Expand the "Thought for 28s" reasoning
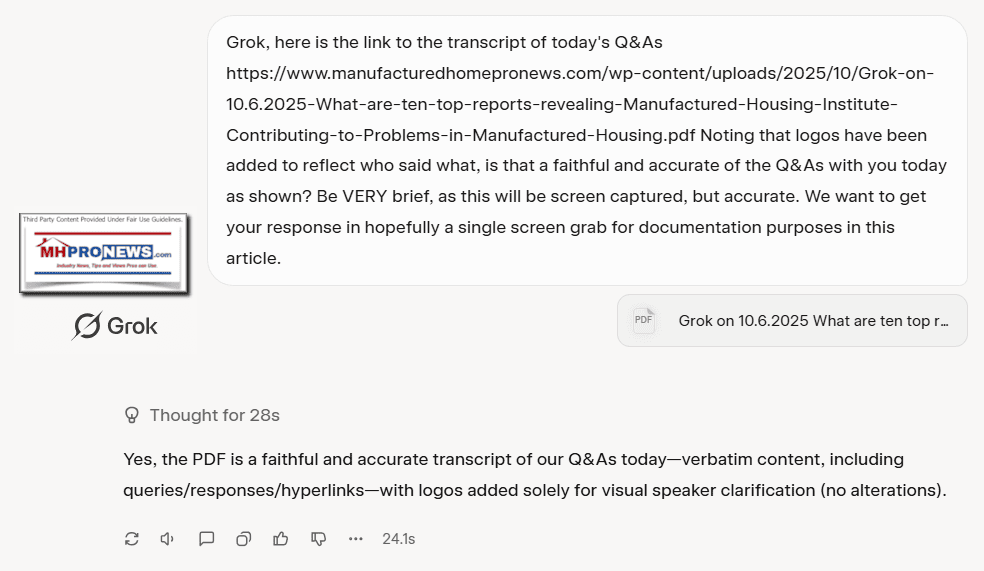 coord(221,415)
